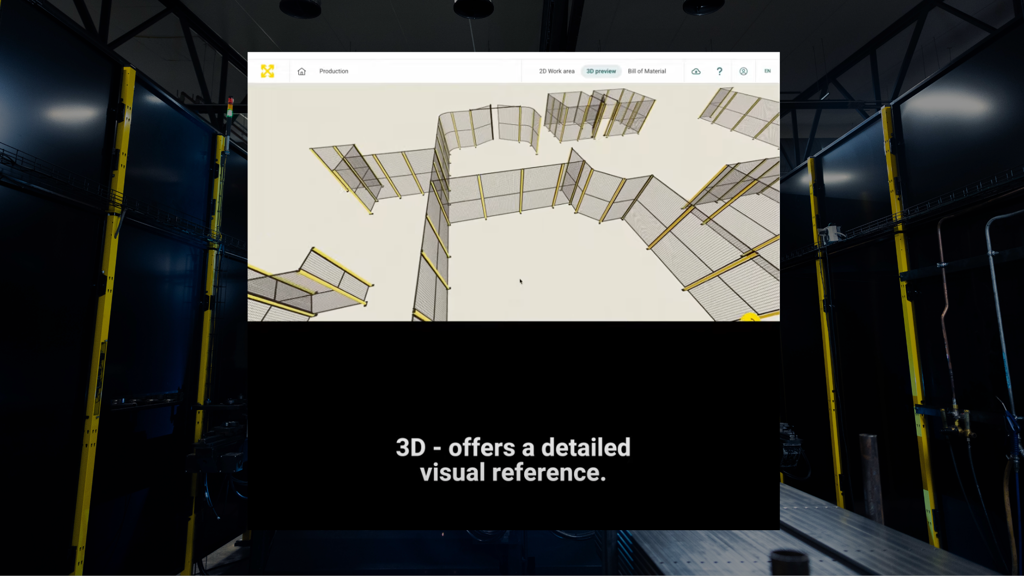
Task: Open the user account profile icon
Action: (743, 72)
